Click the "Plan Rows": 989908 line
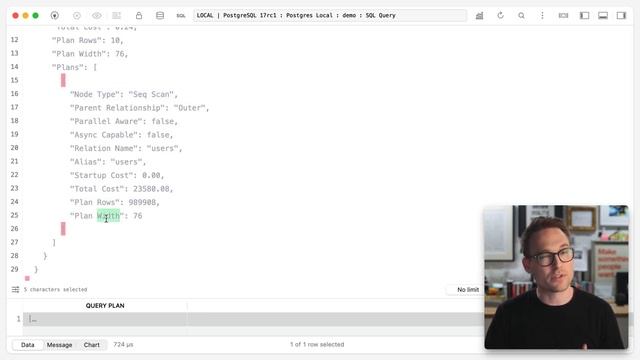Viewport: 640px width, 360px height. point(115,202)
